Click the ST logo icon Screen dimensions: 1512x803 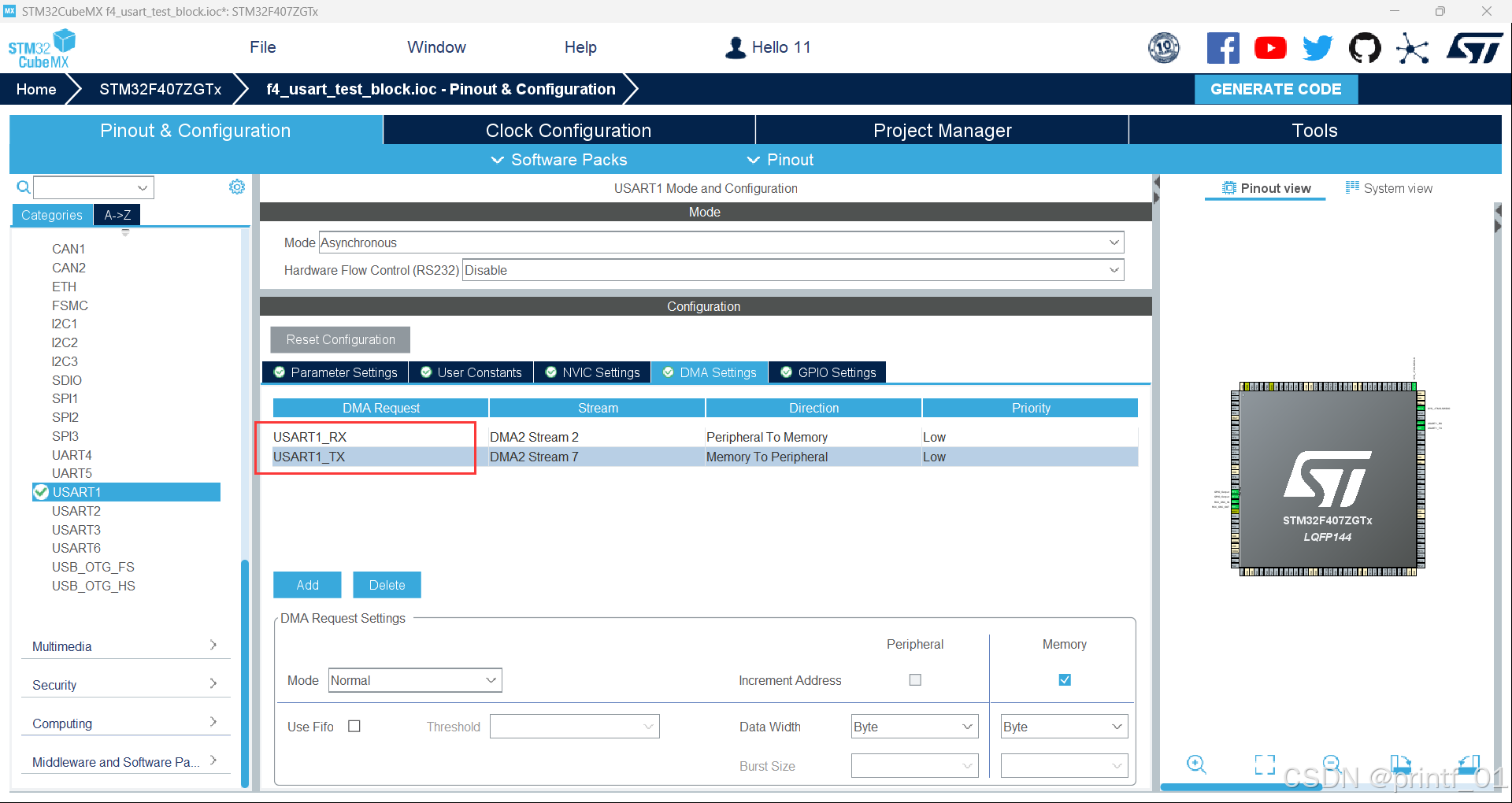point(1474,48)
